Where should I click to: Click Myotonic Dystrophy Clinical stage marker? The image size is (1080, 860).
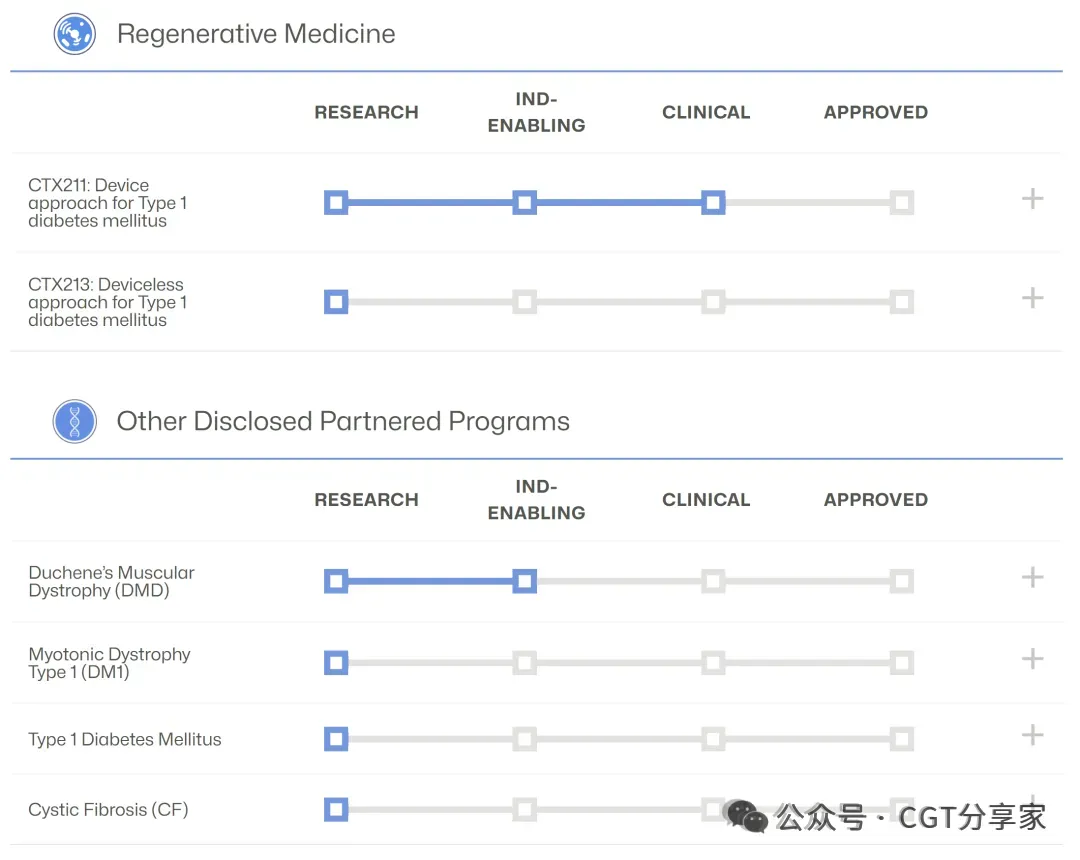click(712, 662)
